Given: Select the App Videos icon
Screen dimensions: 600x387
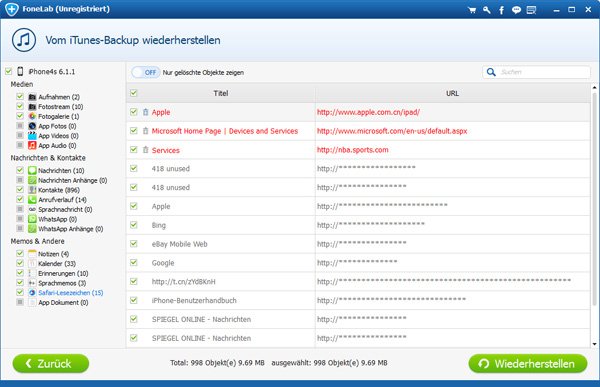Looking at the screenshot, I should point(32,136).
